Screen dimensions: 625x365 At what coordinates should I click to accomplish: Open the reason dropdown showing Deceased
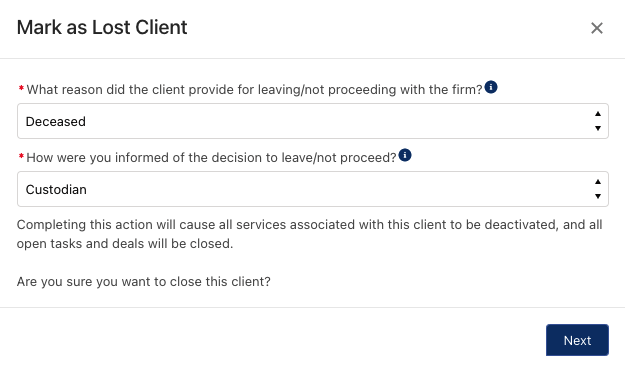(x=312, y=121)
